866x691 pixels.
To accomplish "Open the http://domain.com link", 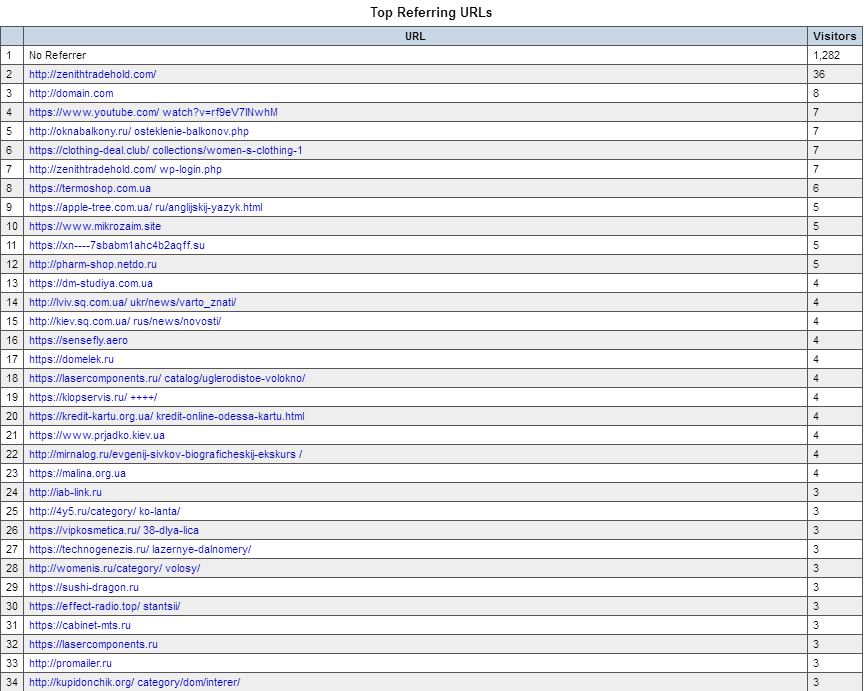I will [x=71, y=93].
